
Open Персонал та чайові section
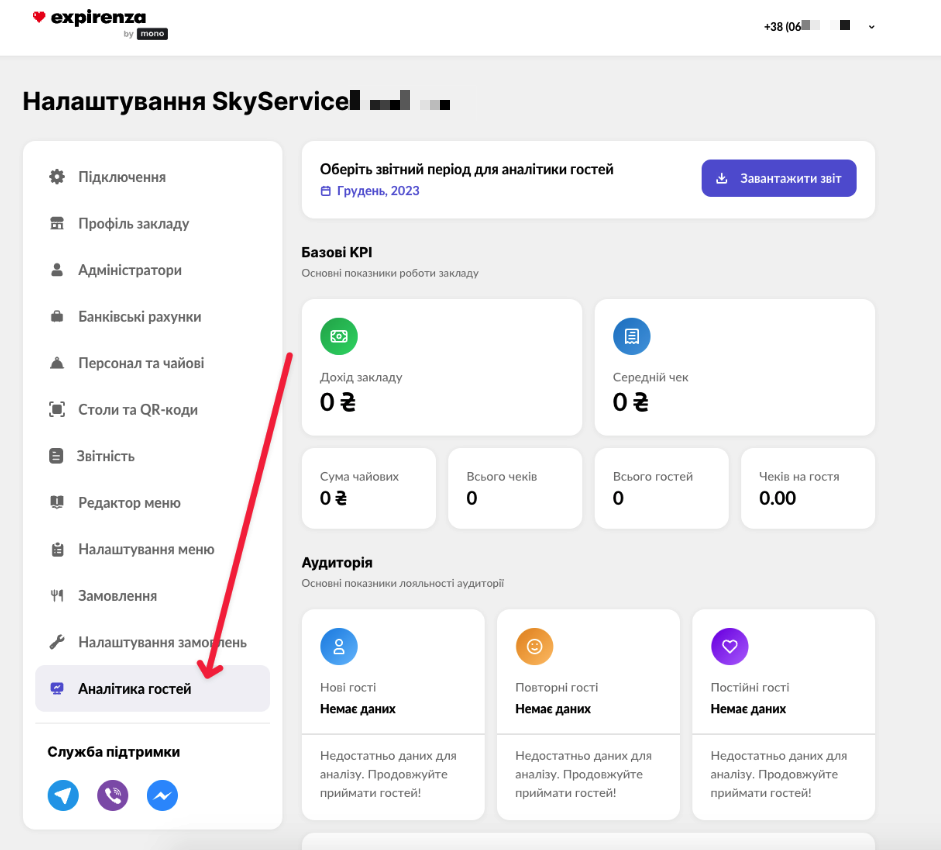pyautogui.click(x=141, y=363)
